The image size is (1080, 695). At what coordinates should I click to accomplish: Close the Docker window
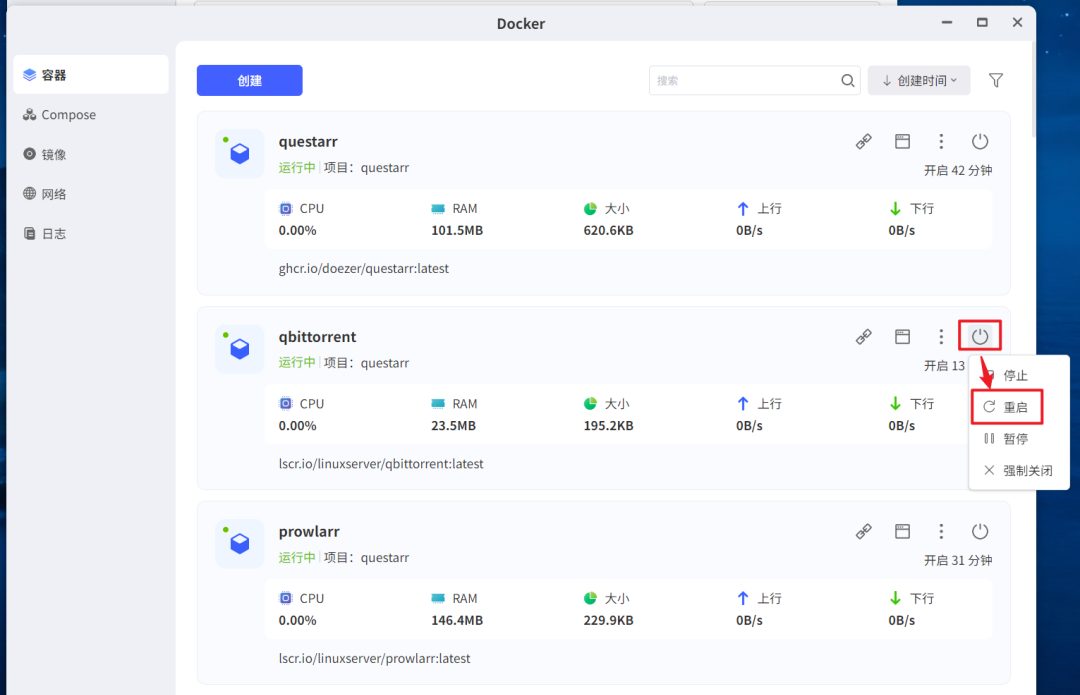click(x=1017, y=23)
